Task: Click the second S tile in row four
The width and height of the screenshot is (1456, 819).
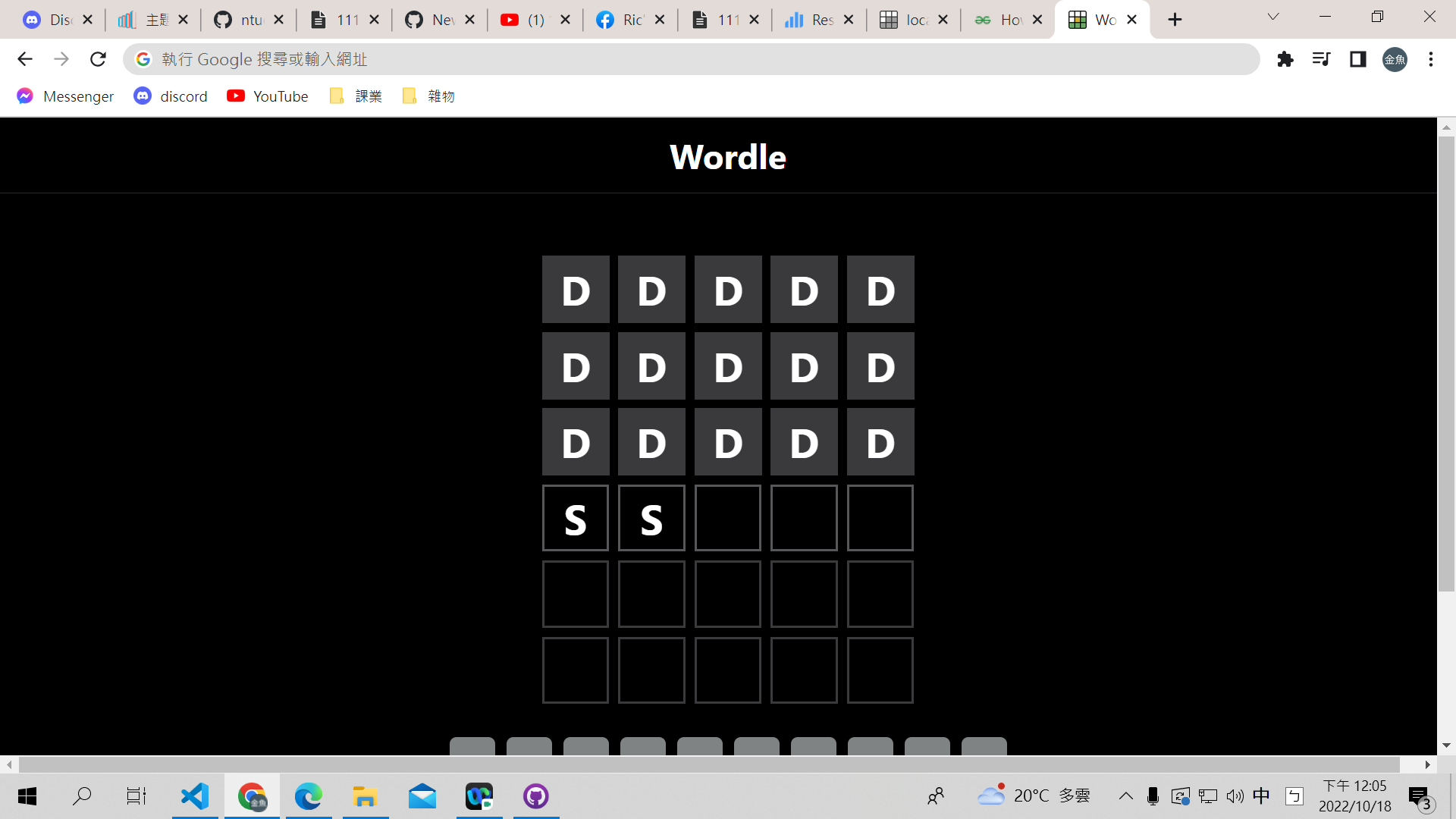Action: point(651,518)
